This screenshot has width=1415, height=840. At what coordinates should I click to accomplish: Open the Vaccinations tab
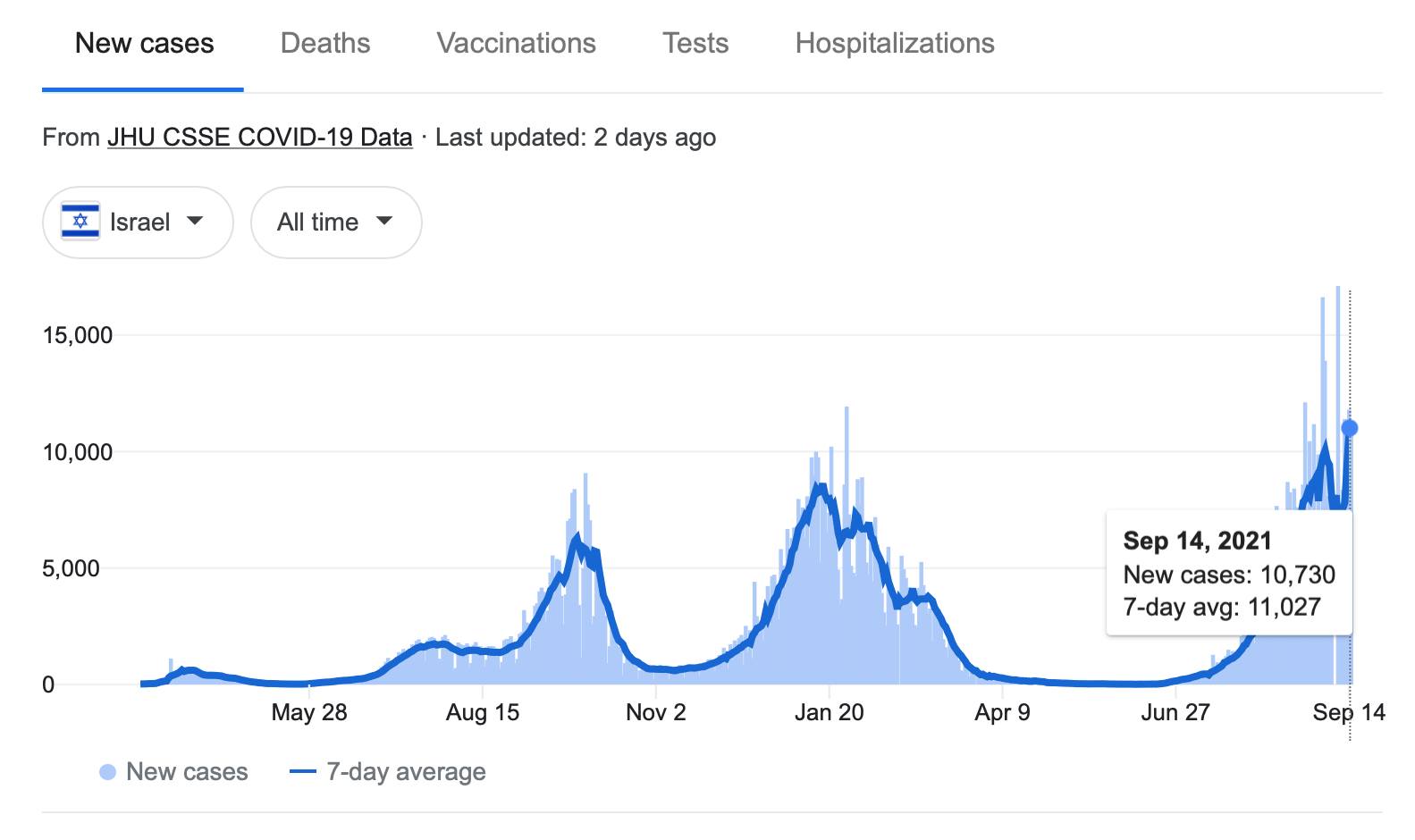[516, 43]
